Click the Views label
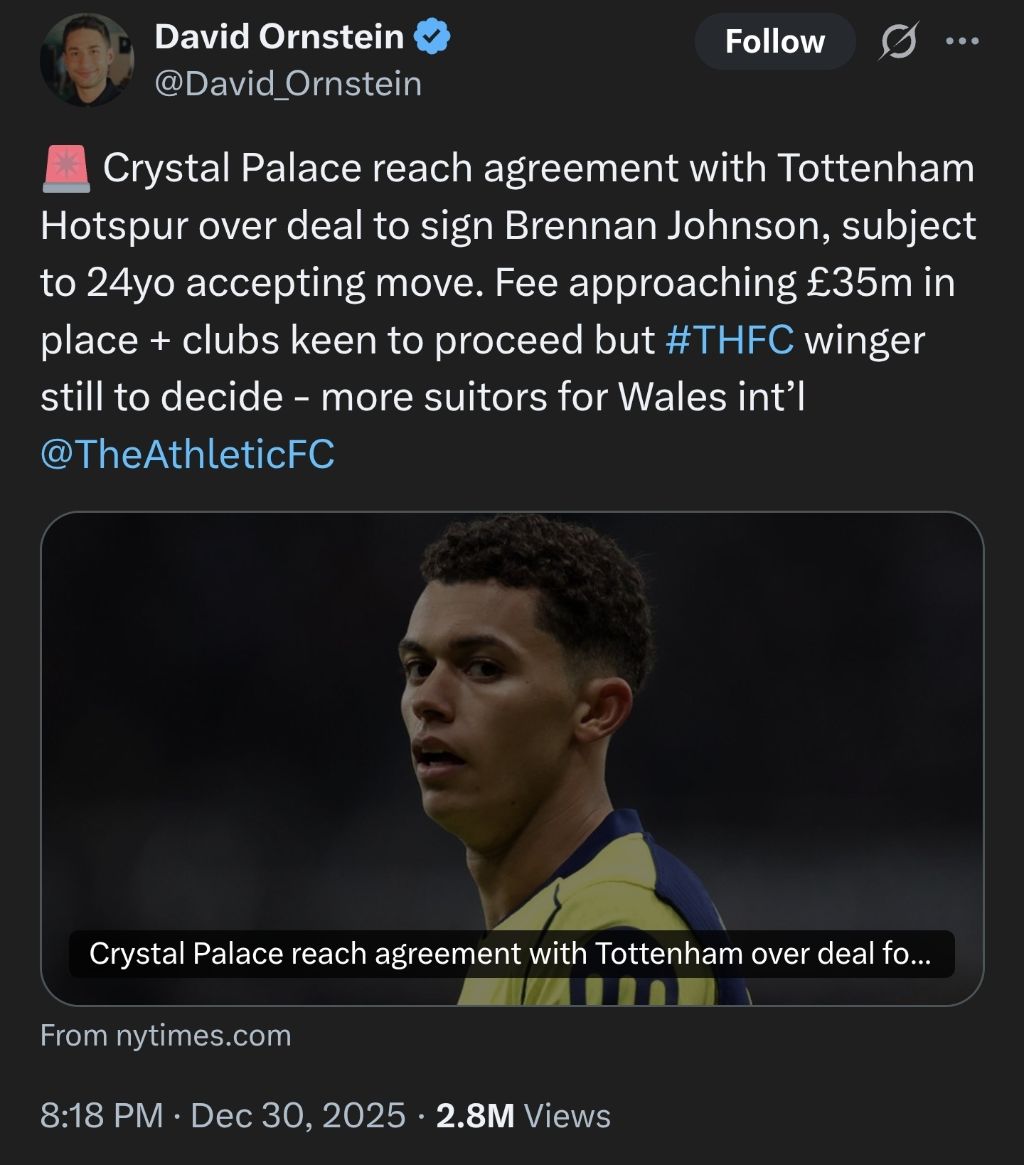The height and width of the screenshot is (1165, 1024). [x=567, y=1115]
